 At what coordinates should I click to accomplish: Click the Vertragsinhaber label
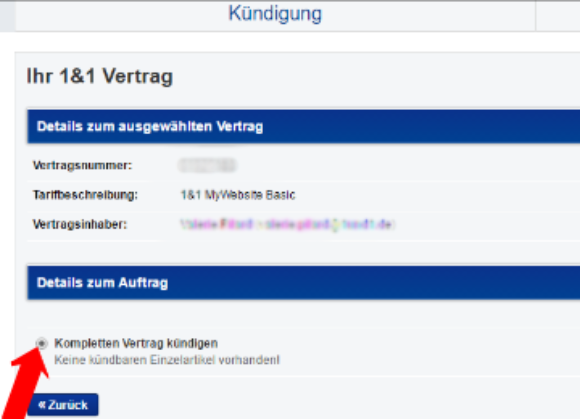[x=80, y=224]
